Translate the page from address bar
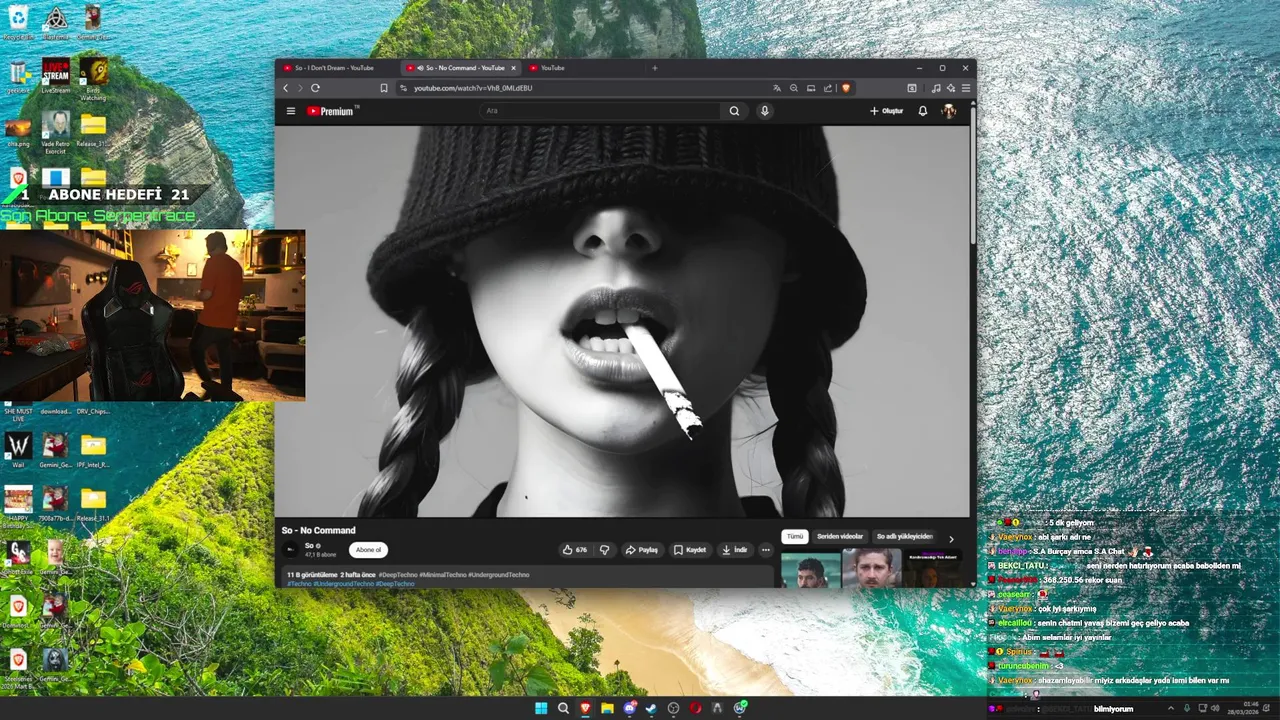The width and height of the screenshot is (1280, 720). pos(777,88)
